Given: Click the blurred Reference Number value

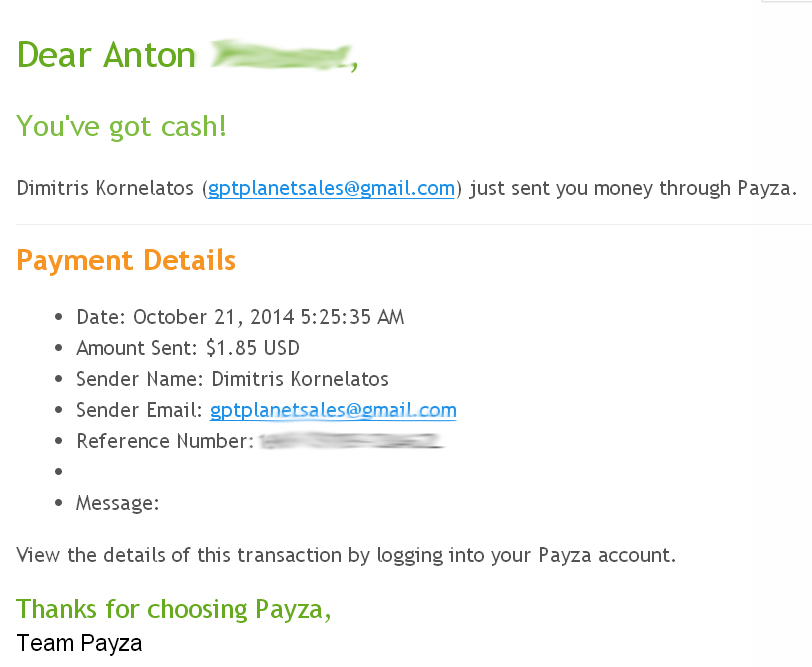Looking at the screenshot, I should point(350,440).
